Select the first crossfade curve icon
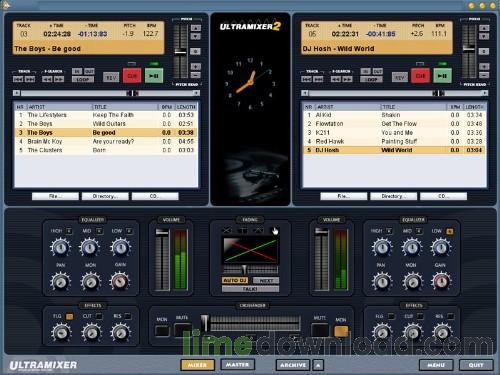 (x=227, y=230)
